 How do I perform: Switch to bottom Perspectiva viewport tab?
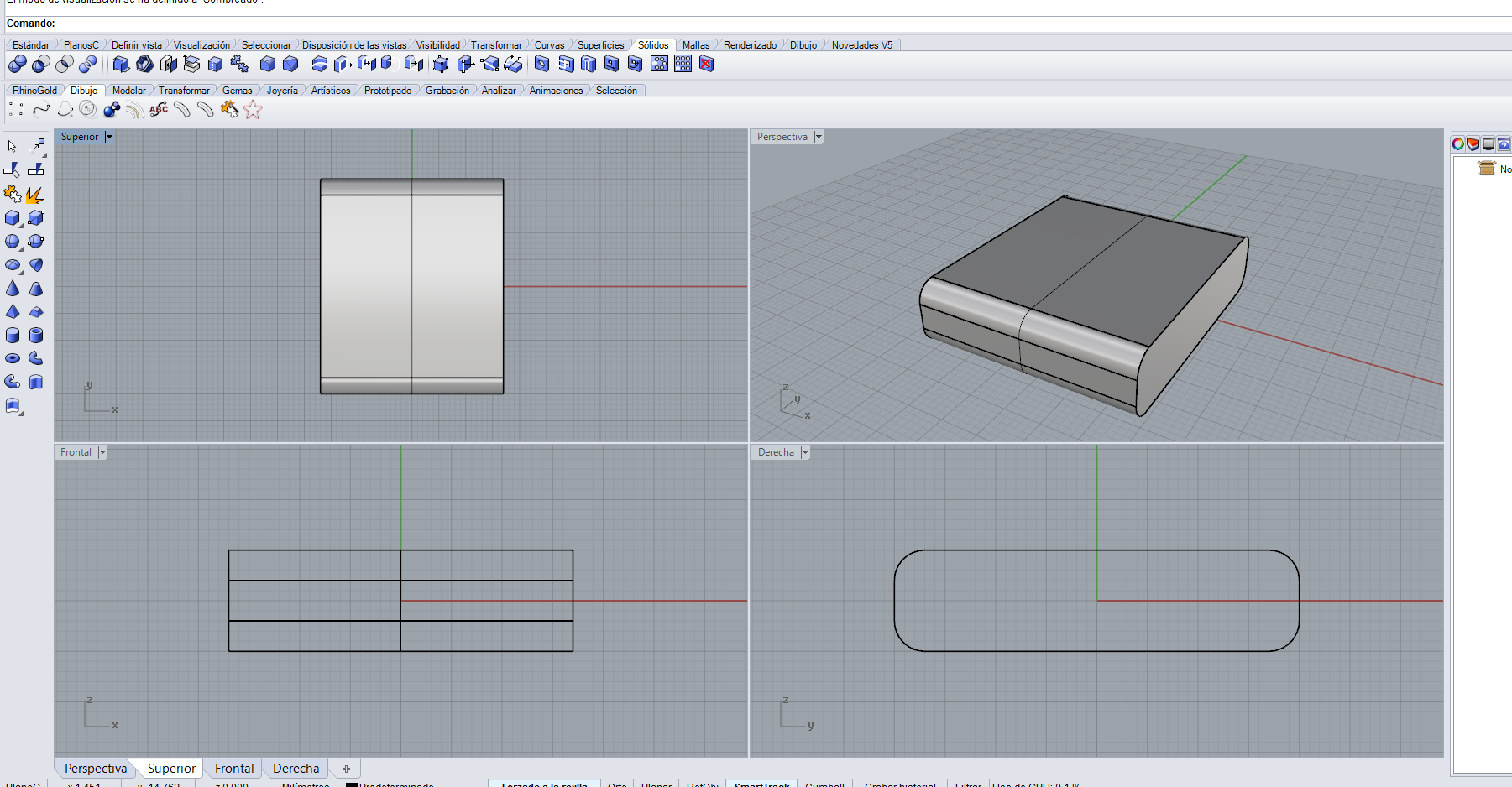pyautogui.click(x=96, y=769)
